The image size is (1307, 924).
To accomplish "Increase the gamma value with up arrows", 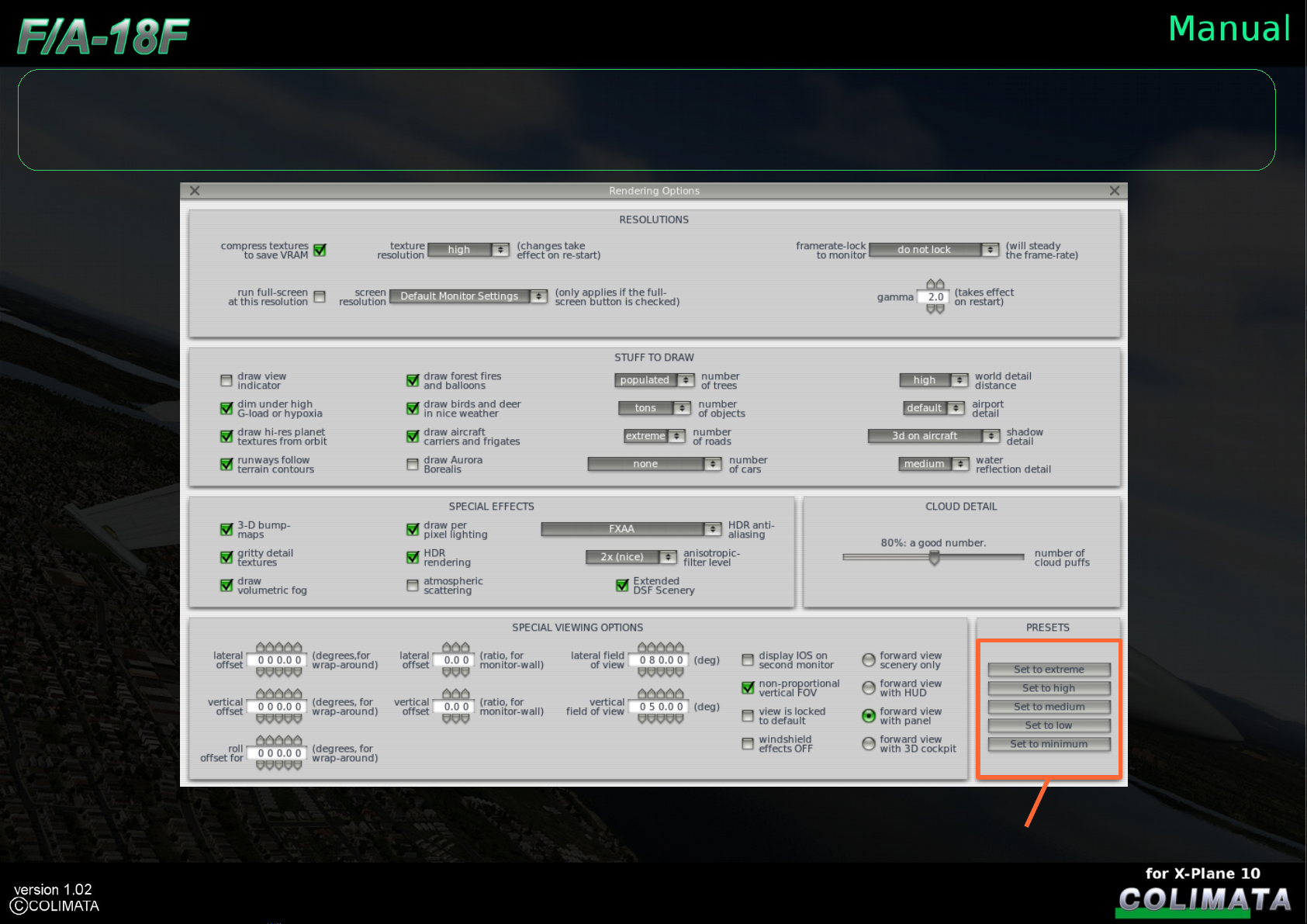I will click(x=935, y=285).
